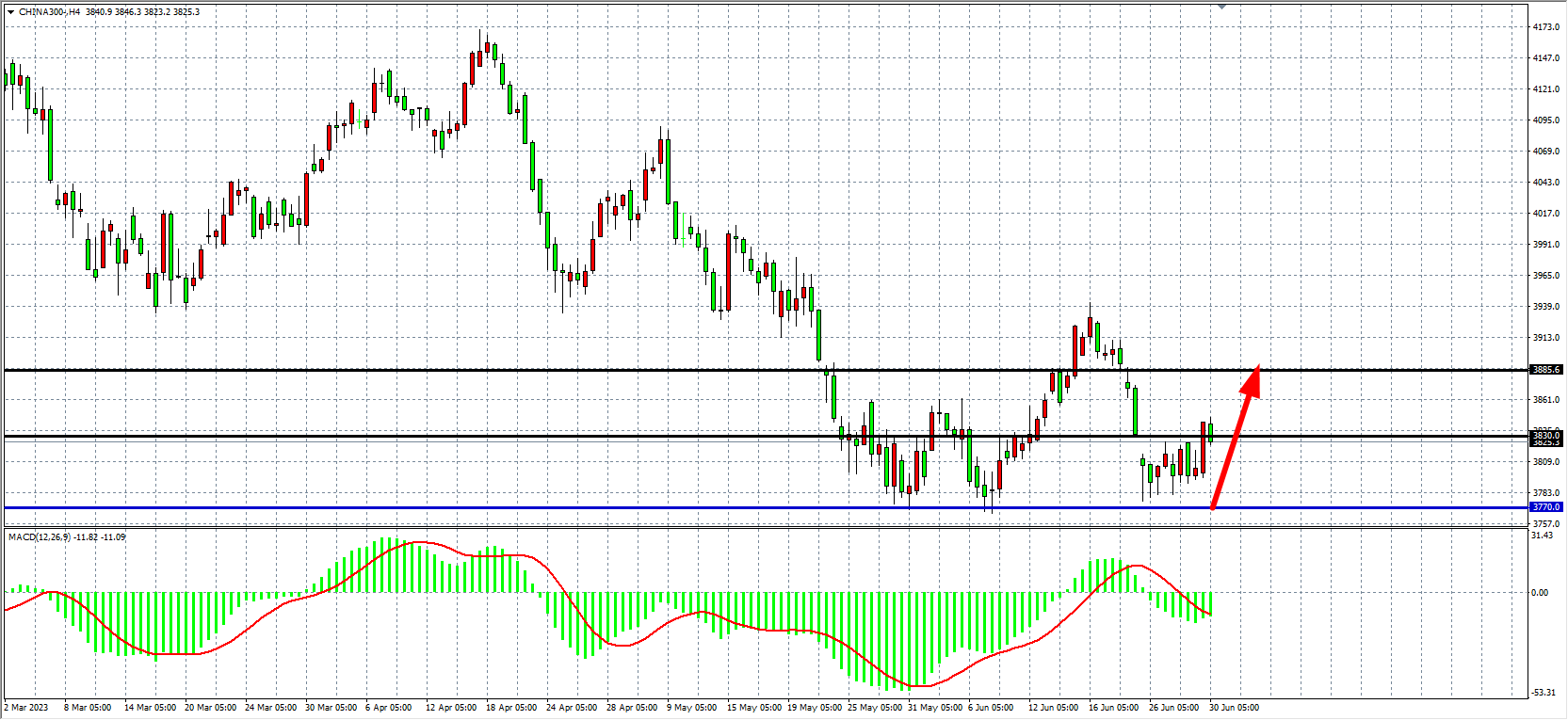Open the dropdown arrow beside CHINA300,H4
The height and width of the screenshot is (720, 1568).
[x=10, y=12]
